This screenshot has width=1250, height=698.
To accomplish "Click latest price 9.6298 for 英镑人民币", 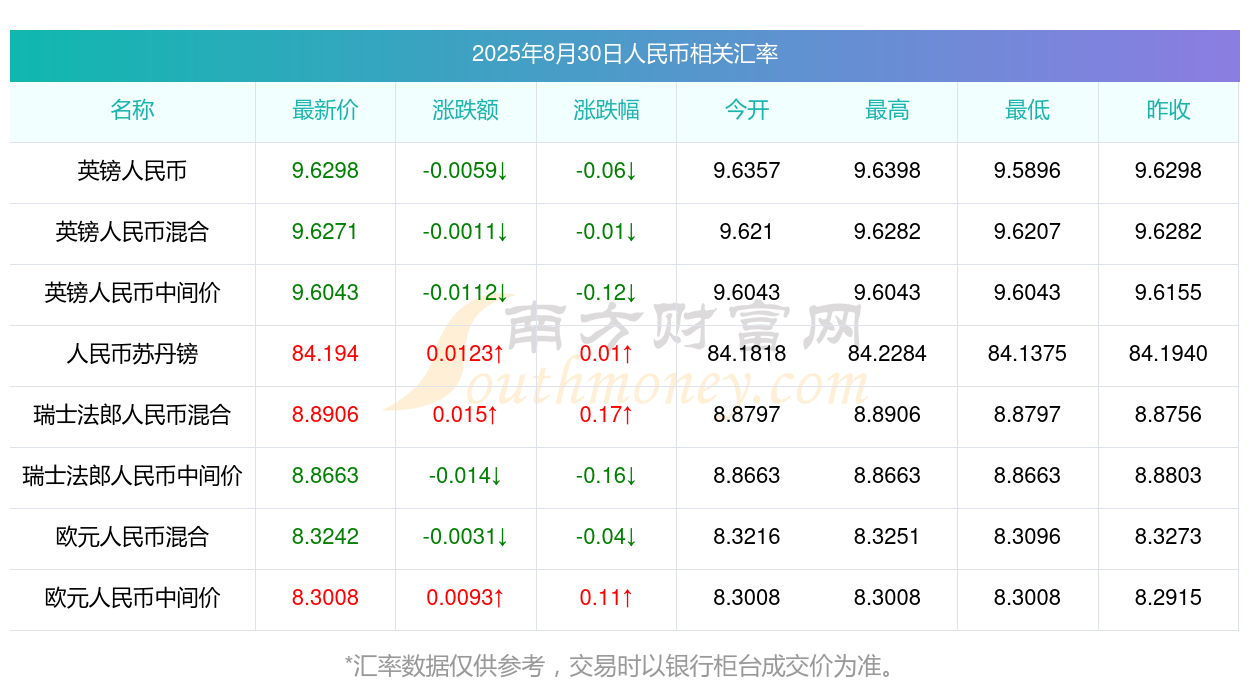I will pos(325,171).
